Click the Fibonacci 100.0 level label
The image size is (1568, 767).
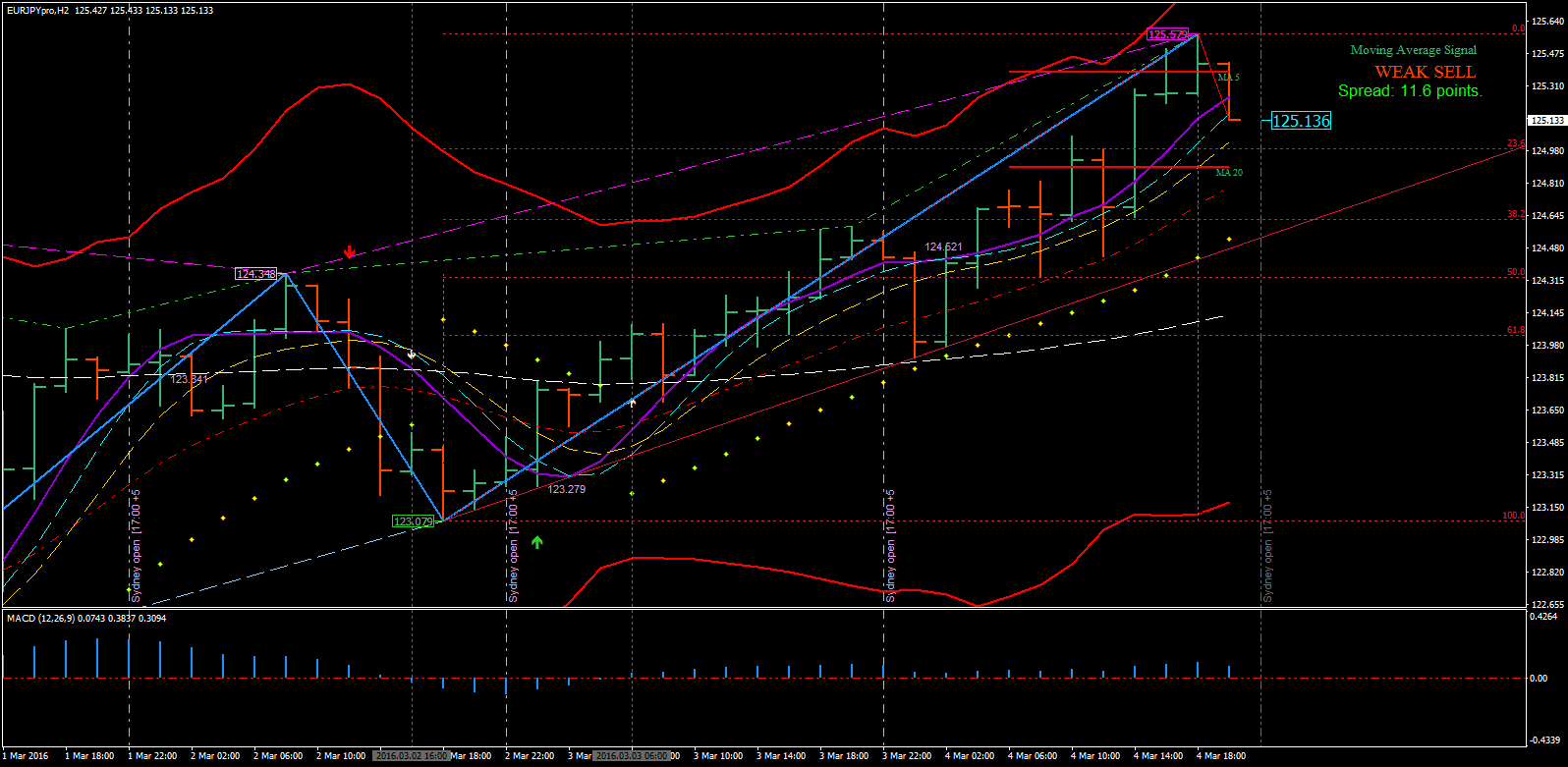click(1514, 516)
